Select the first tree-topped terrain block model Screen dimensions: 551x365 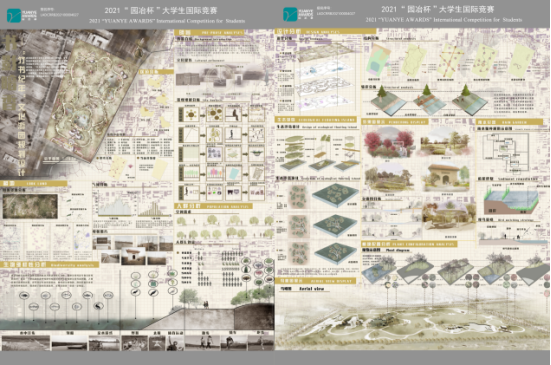pyautogui.click(x=388, y=100)
